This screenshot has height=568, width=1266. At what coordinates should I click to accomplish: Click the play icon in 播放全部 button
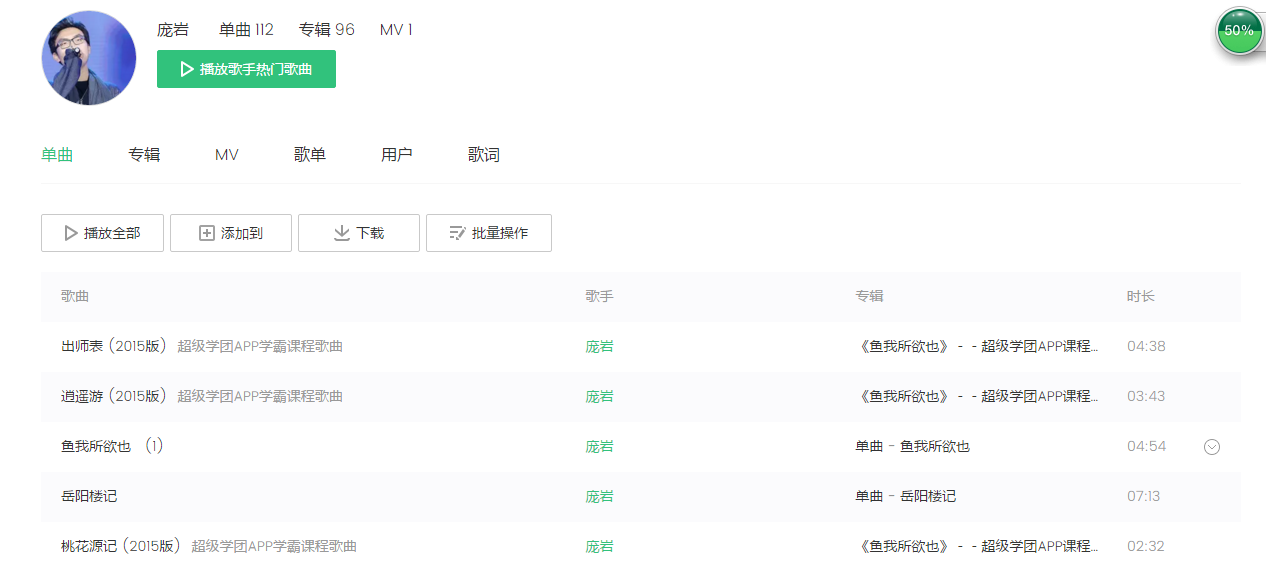71,233
